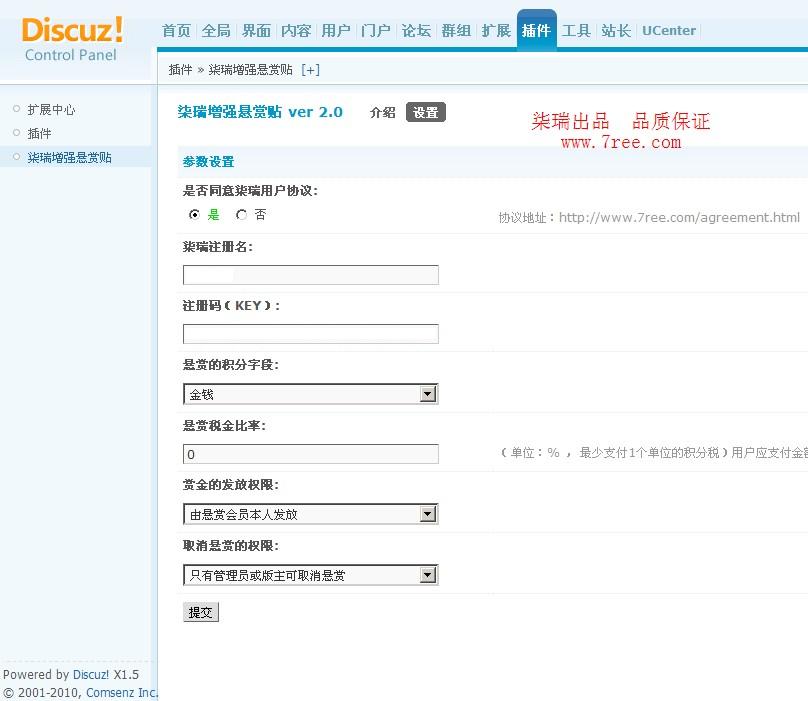Click the 柒瑞增强悬赏贴 ver 2.0 title
The width and height of the screenshot is (808, 701).
click(x=260, y=112)
